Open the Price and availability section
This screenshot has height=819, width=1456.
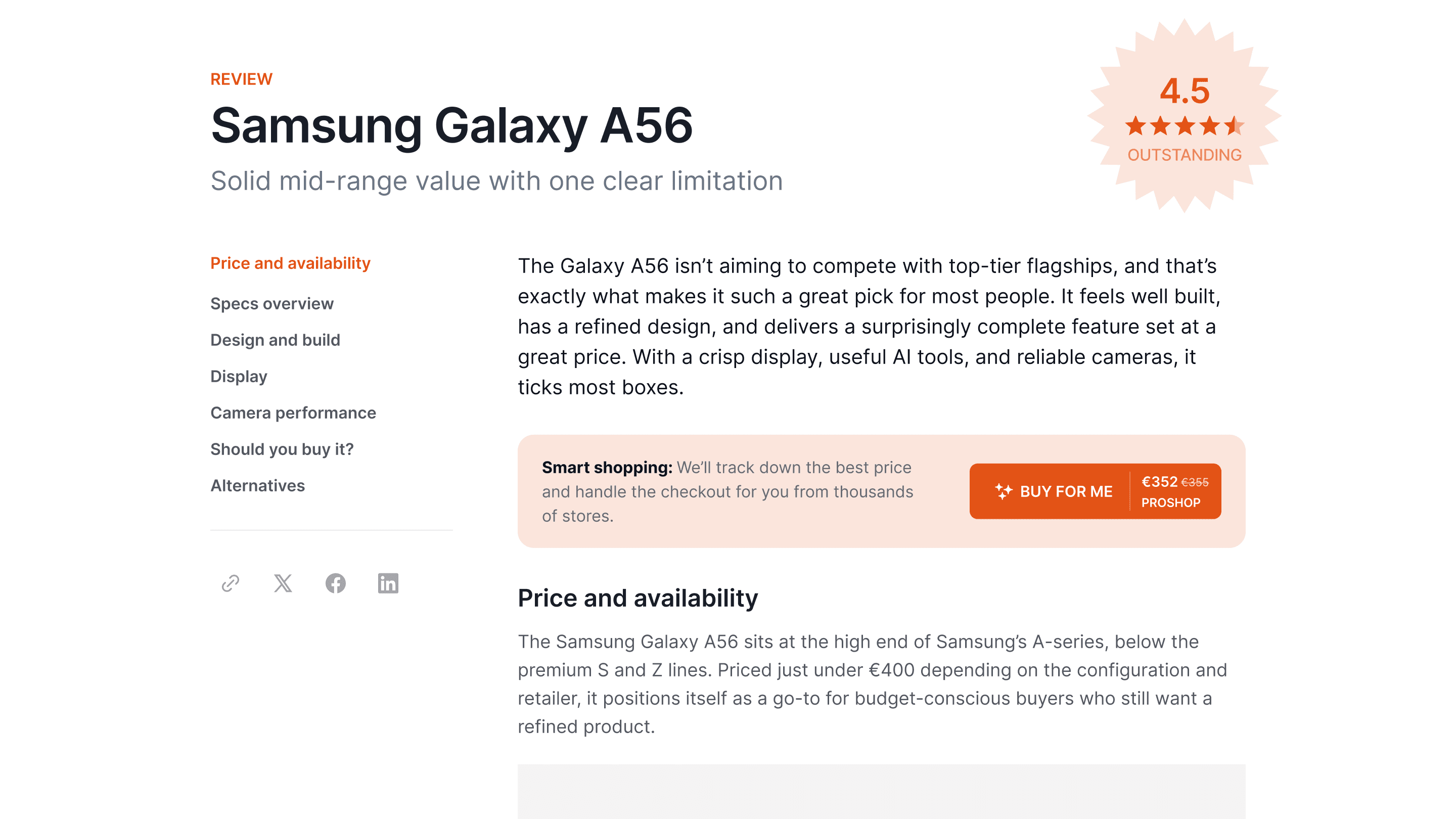[x=291, y=263]
